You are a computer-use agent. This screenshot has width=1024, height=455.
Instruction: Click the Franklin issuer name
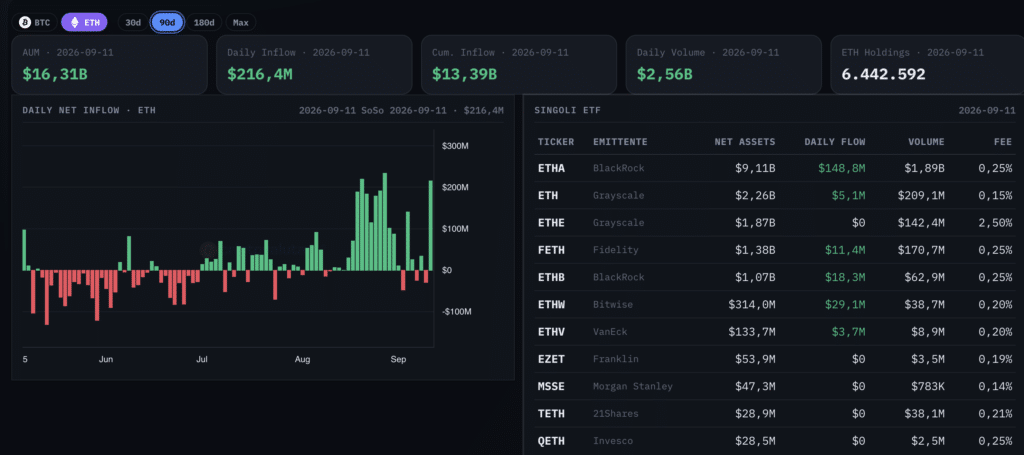point(615,359)
